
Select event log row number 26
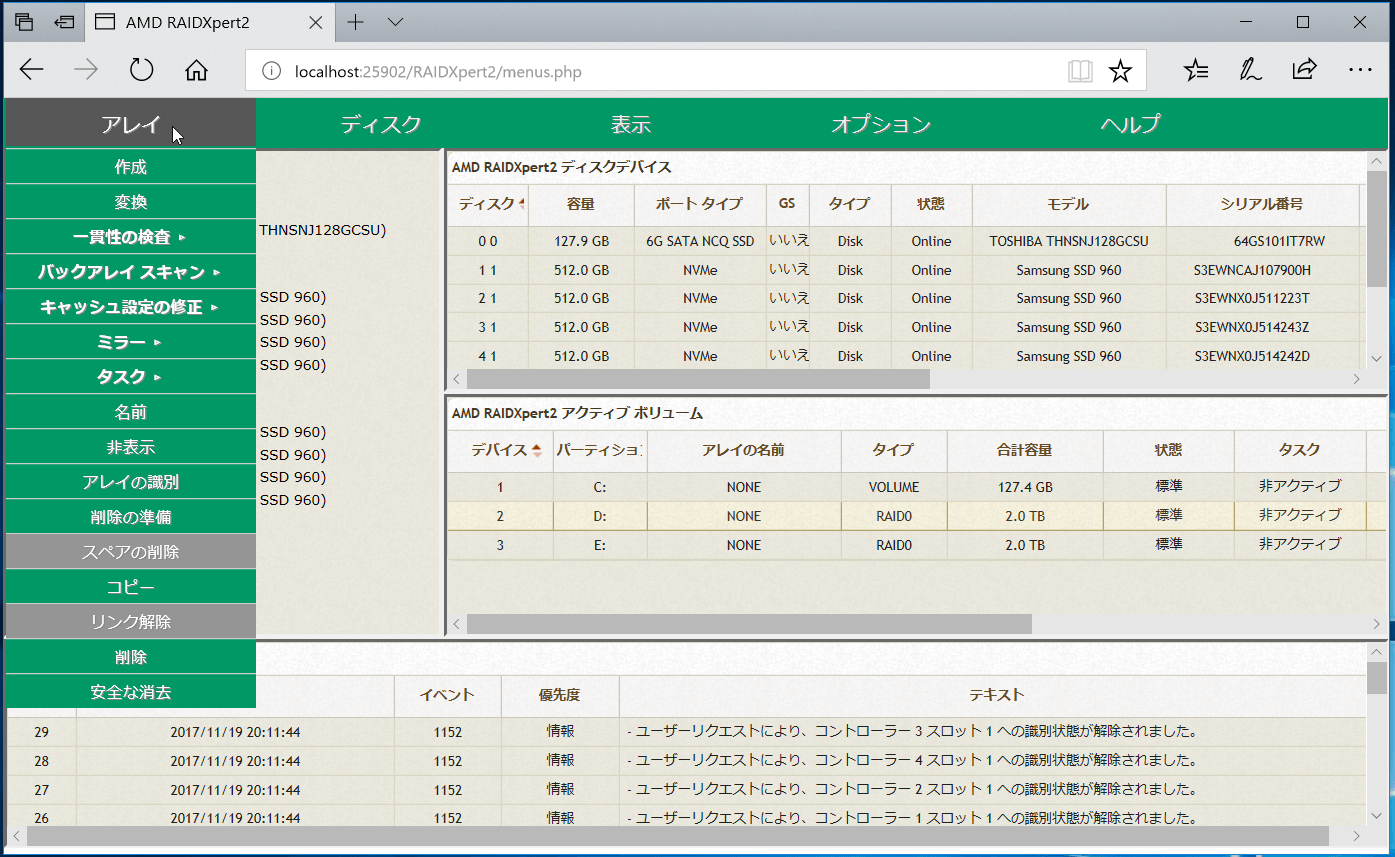click(x=686, y=817)
